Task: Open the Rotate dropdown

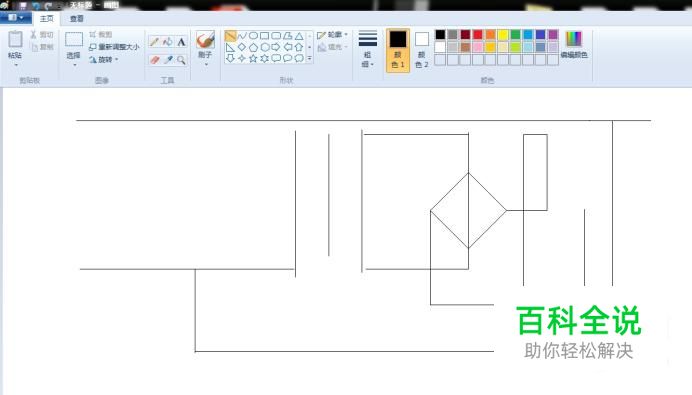Action: tap(104, 60)
